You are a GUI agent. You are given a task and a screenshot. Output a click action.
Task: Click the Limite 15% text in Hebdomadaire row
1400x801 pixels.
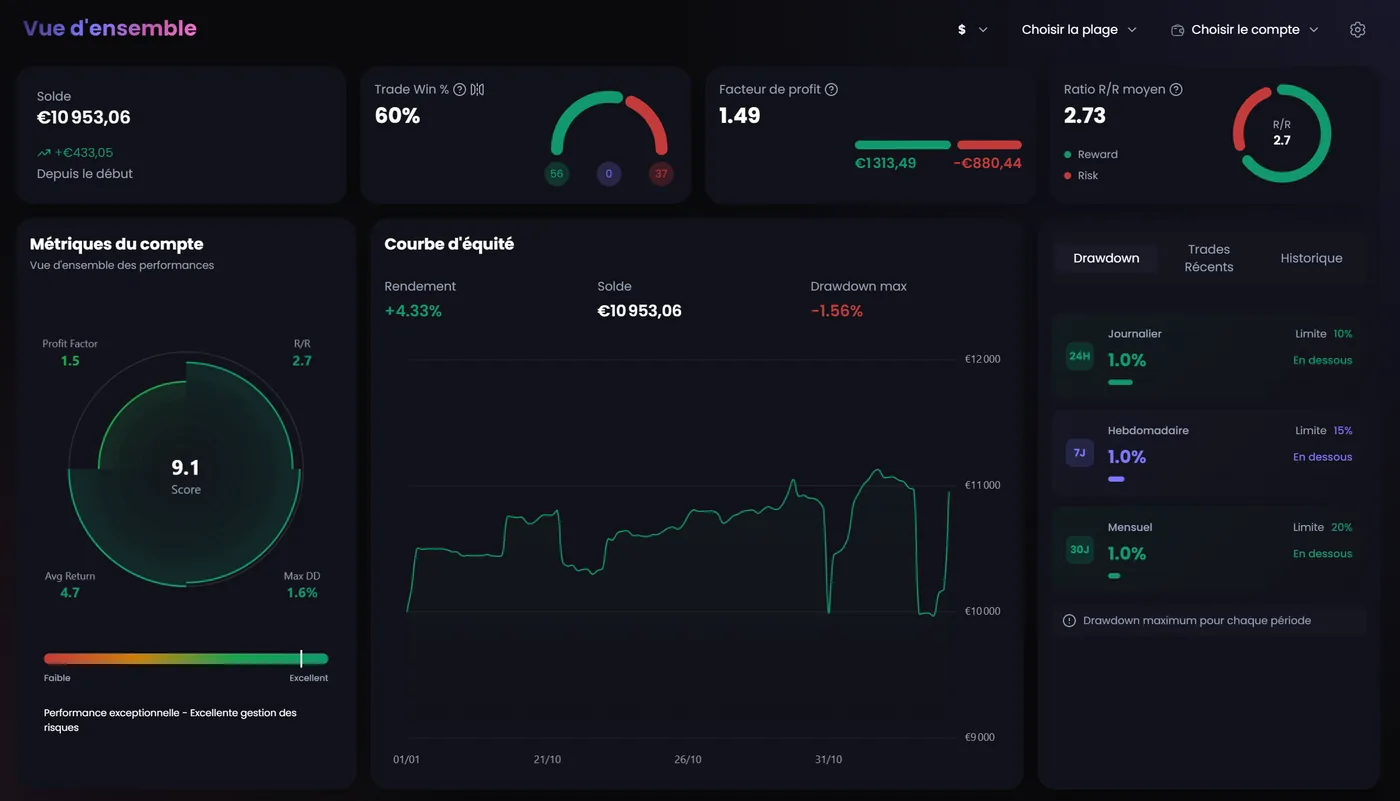tap(1323, 431)
